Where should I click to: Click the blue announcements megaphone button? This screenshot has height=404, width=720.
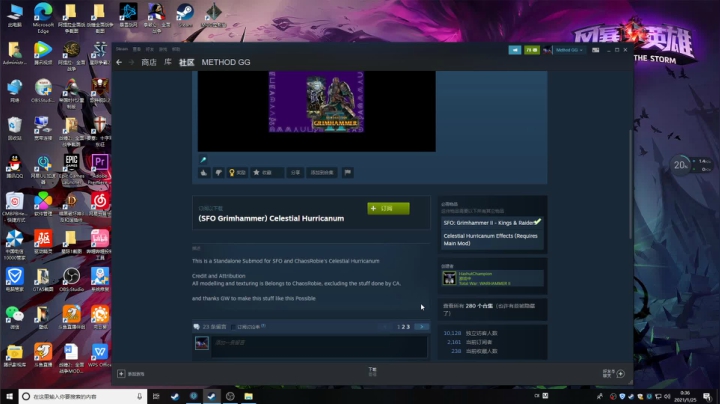tap(515, 50)
